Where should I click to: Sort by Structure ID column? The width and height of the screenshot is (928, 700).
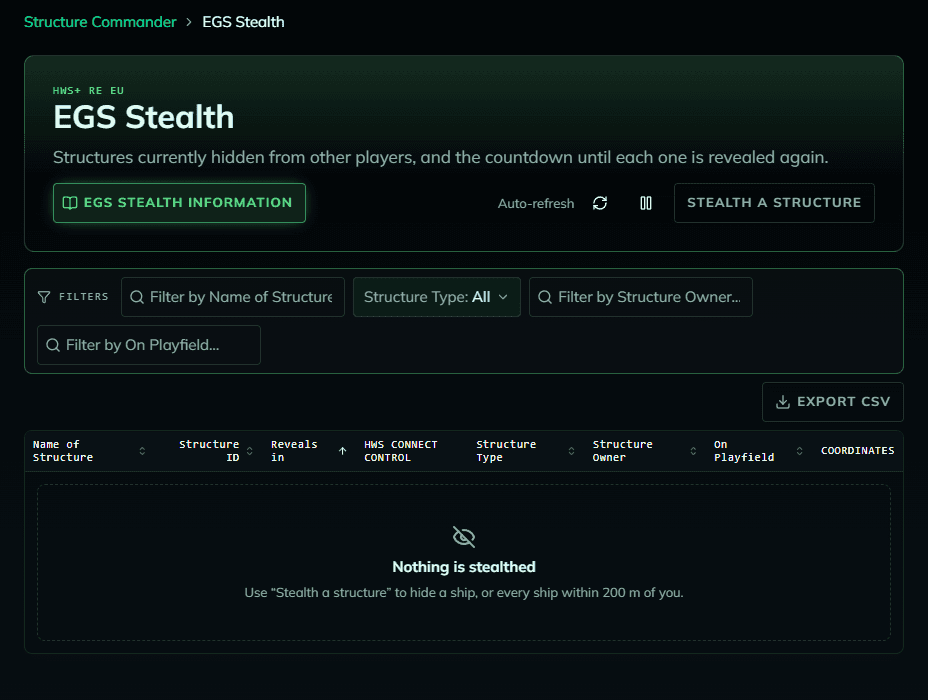click(x=216, y=451)
